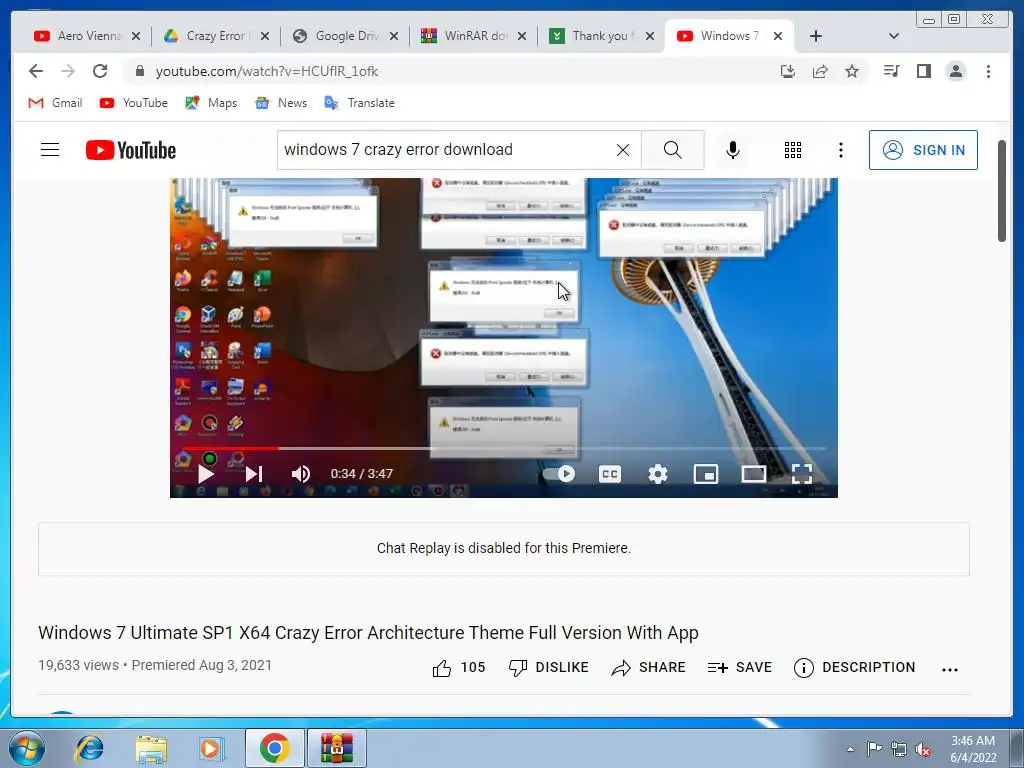This screenshot has height=768, width=1024.
Task: Show hidden tray icons arrow
Action: (x=850, y=749)
